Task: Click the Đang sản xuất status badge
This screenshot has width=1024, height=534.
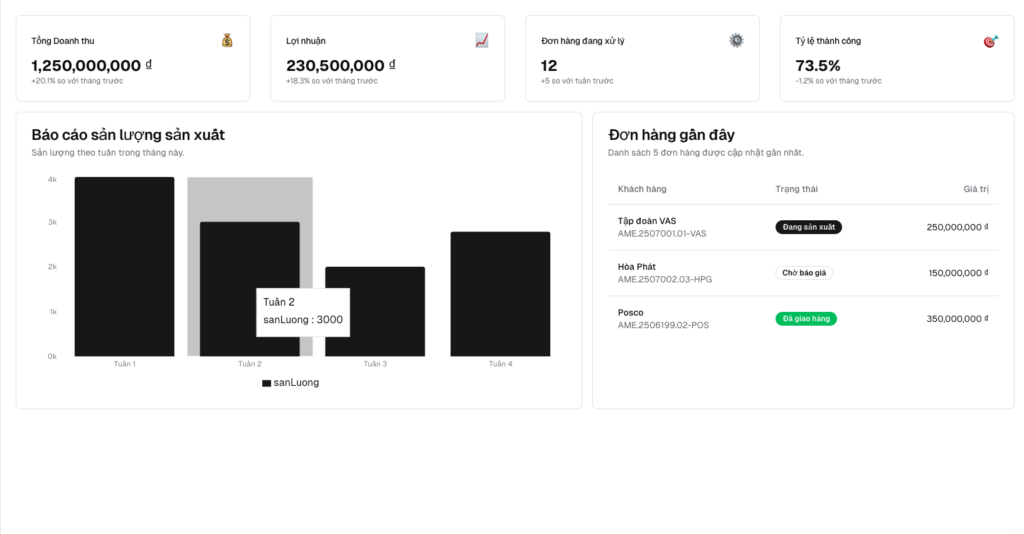Action: [x=808, y=227]
